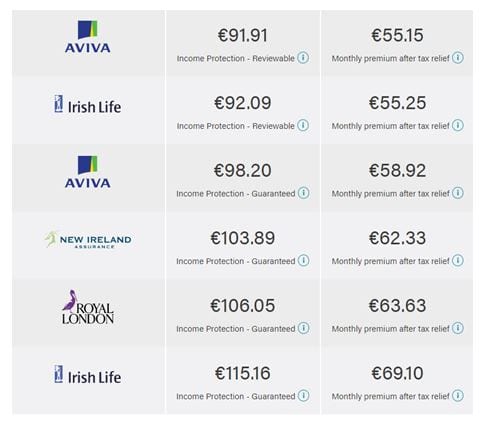Click info icon beside Aviva €91.91 Reviewable
Screen dimensions: 482x421
coord(303,58)
